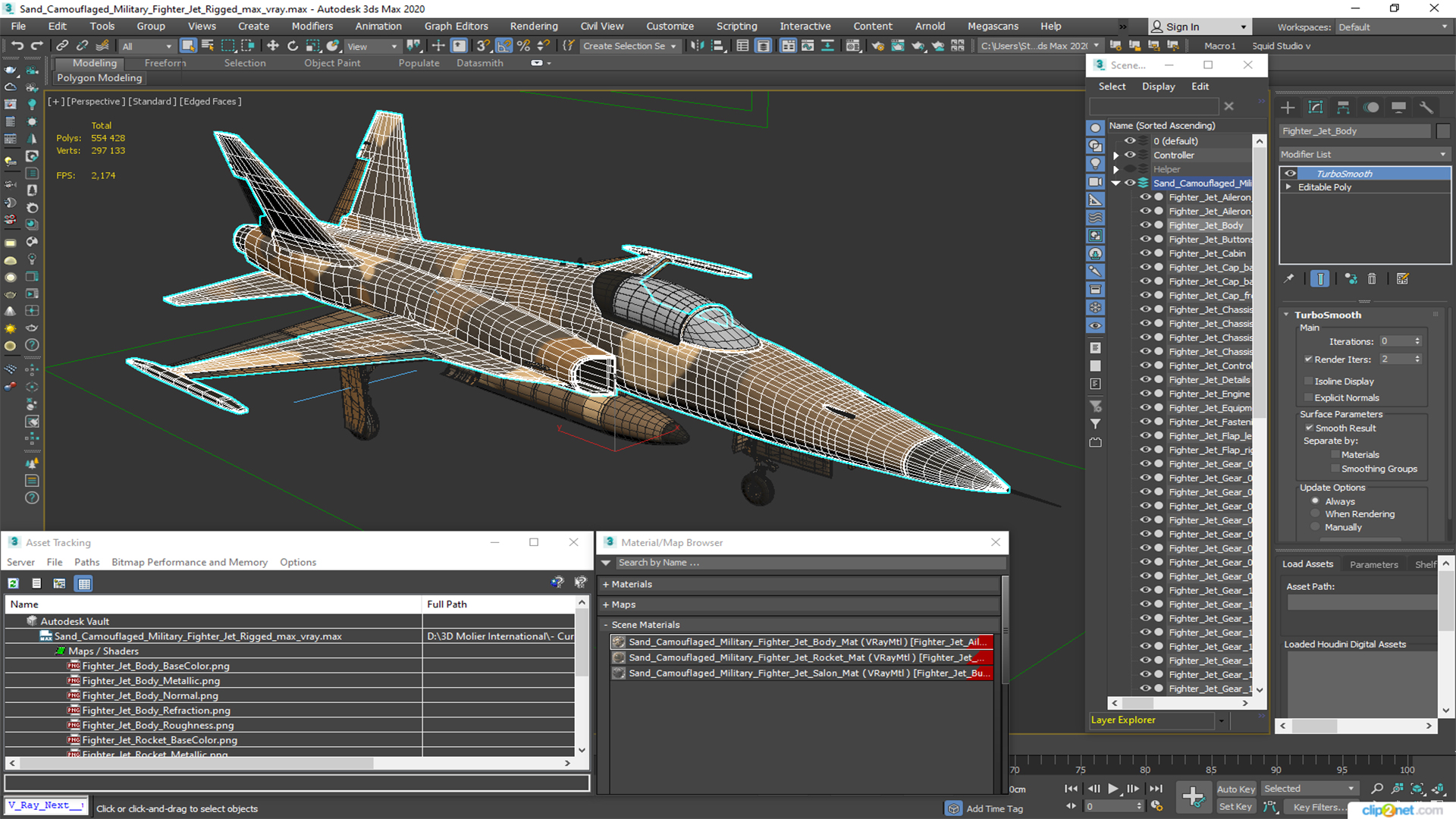The image size is (1456, 819).
Task: Click the Search by Name field in Material Browser
Action: [x=810, y=563]
